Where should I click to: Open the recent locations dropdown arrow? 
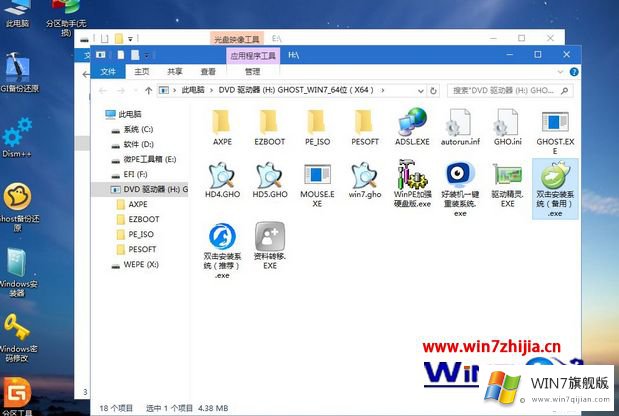point(135,91)
